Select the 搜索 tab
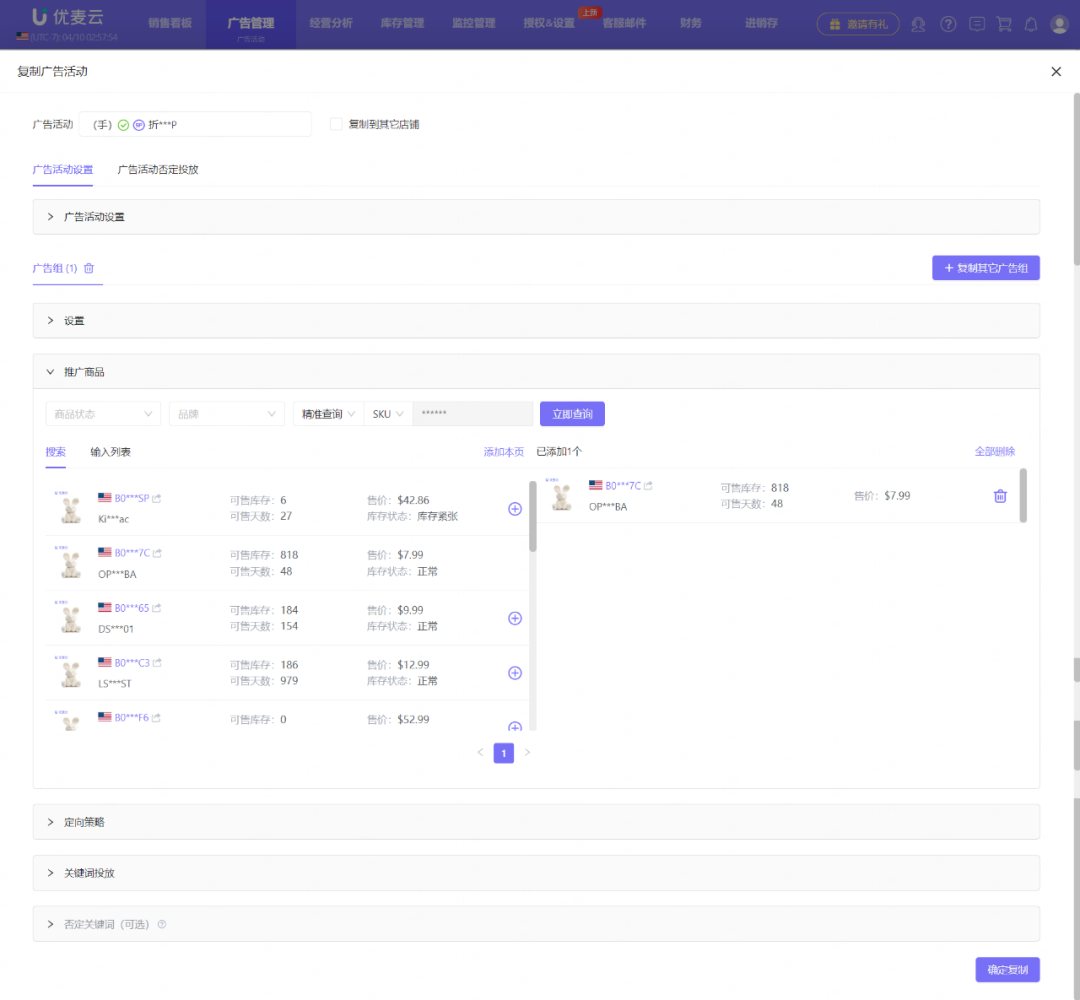The image size is (1080, 1000). [56, 452]
